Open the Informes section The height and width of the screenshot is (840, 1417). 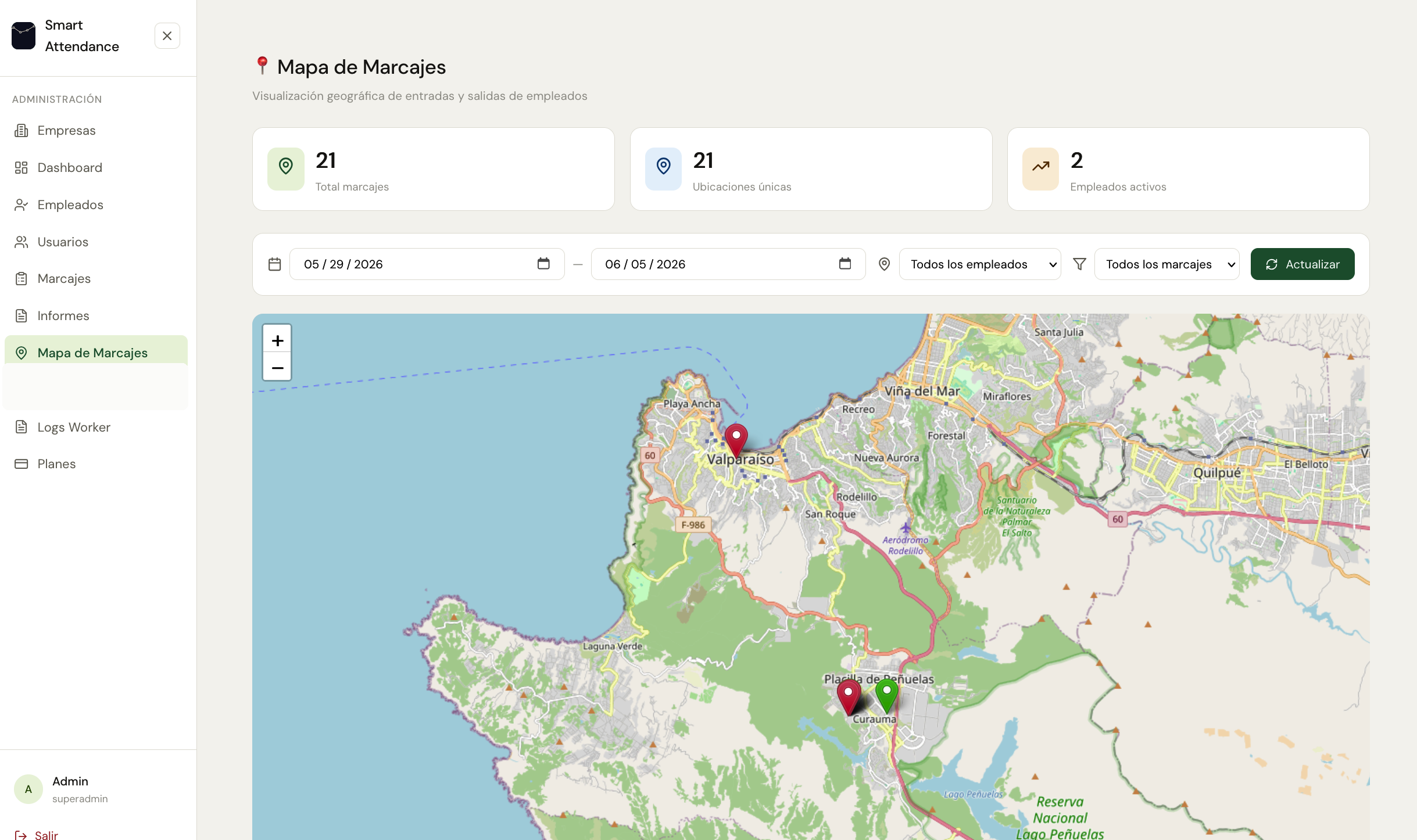coord(96,316)
